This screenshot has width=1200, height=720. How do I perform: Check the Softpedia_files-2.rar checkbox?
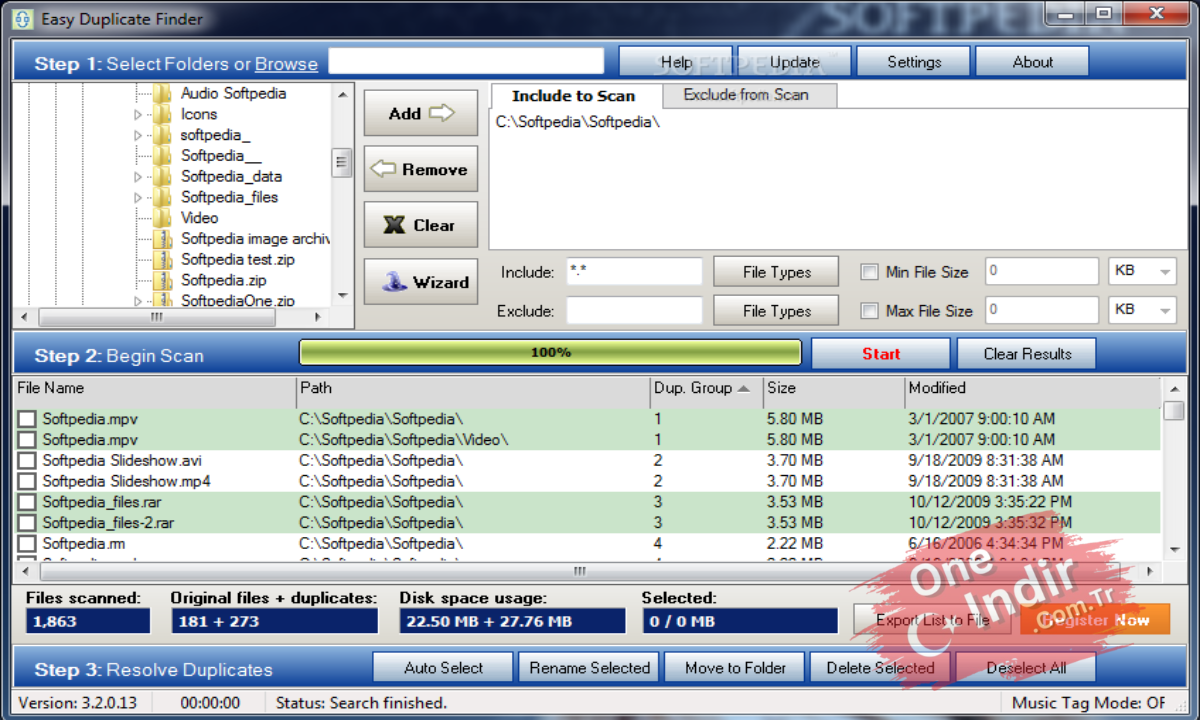click(27, 523)
